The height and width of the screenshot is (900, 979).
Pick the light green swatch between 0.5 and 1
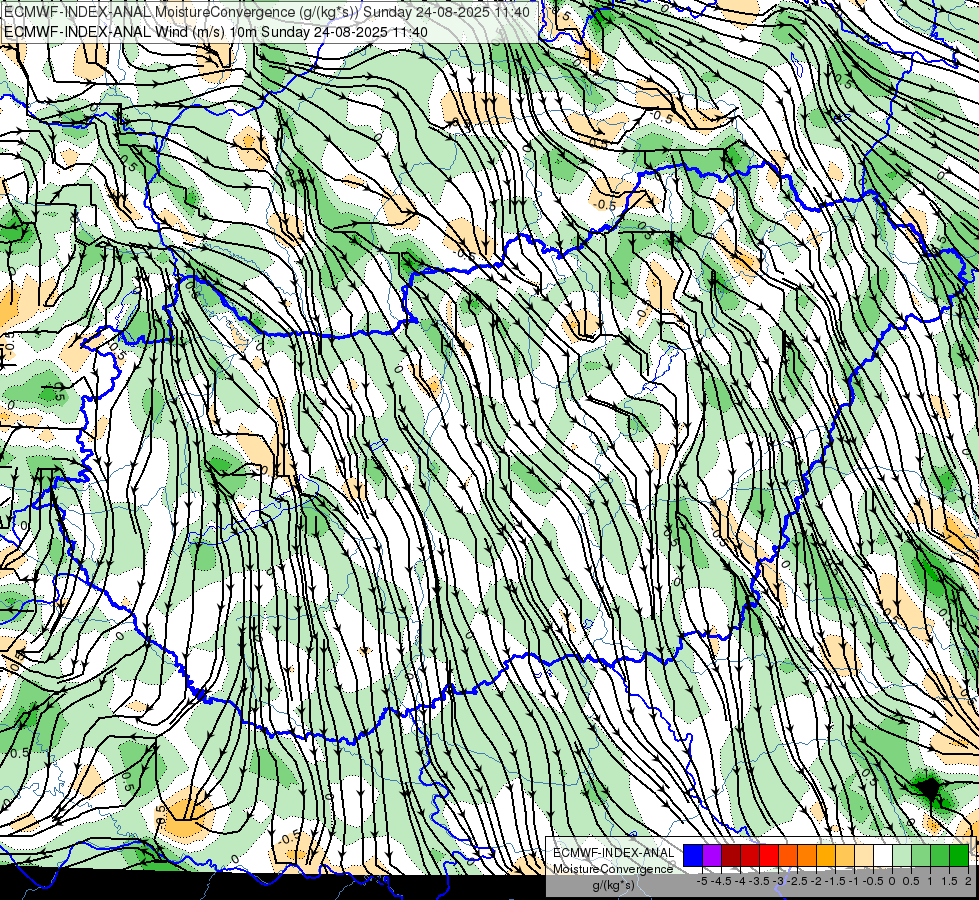coord(922,855)
